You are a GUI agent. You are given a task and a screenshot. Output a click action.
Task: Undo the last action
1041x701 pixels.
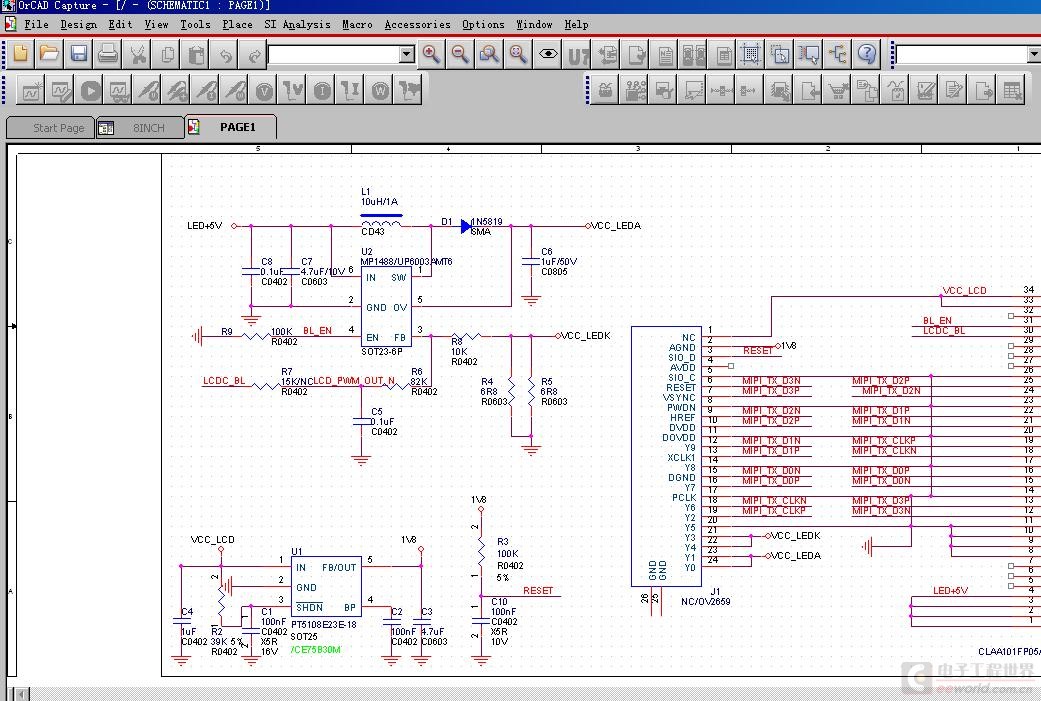[x=225, y=54]
